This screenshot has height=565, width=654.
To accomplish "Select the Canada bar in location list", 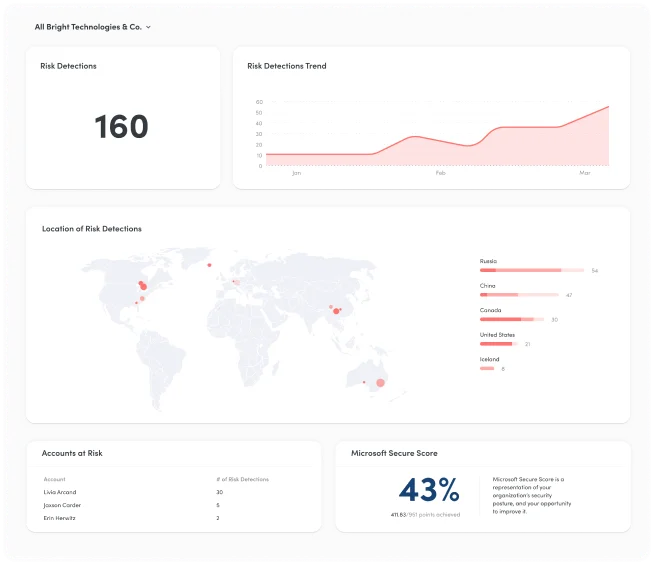I will [512, 319].
